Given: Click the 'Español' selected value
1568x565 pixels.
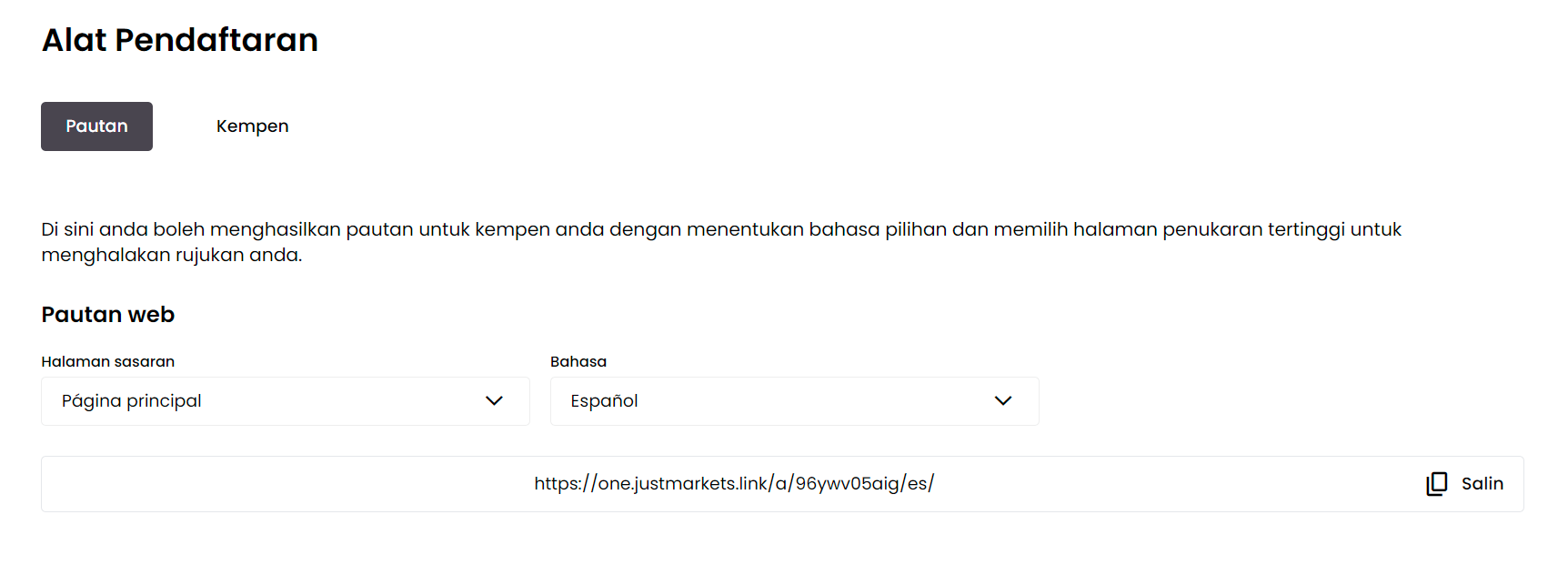Looking at the screenshot, I should (604, 401).
